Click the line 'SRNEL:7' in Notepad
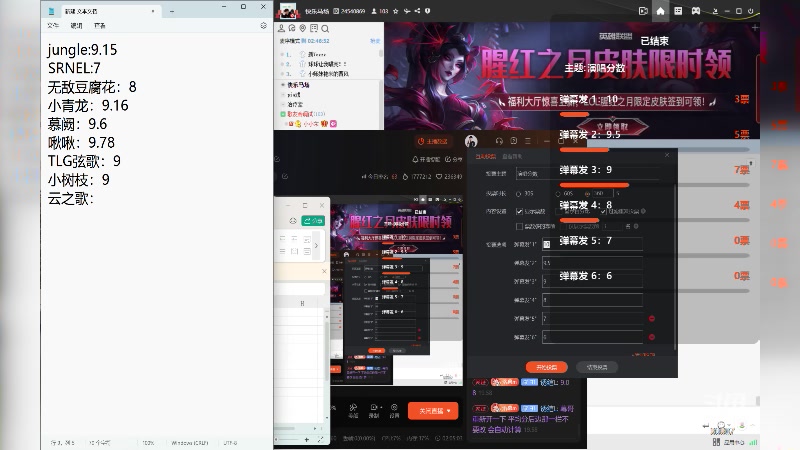Image resolution: width=800 pixels, height=450 pixels. point(74,68)
